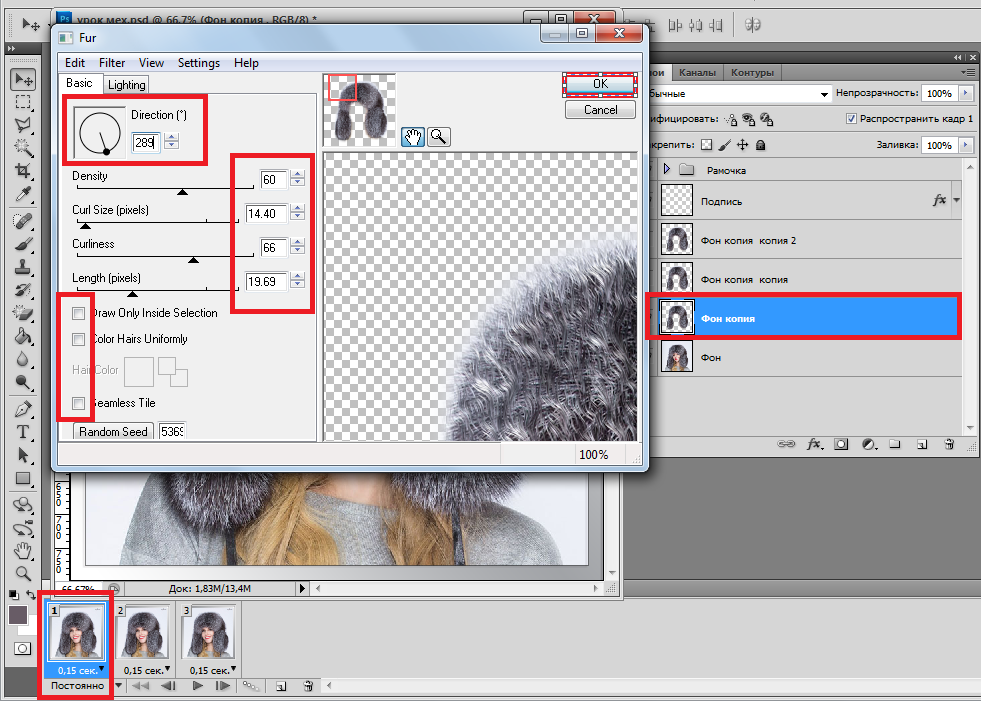Lock all on the layer
Viewport: 981px width, 701px height.
coord(761,145)
